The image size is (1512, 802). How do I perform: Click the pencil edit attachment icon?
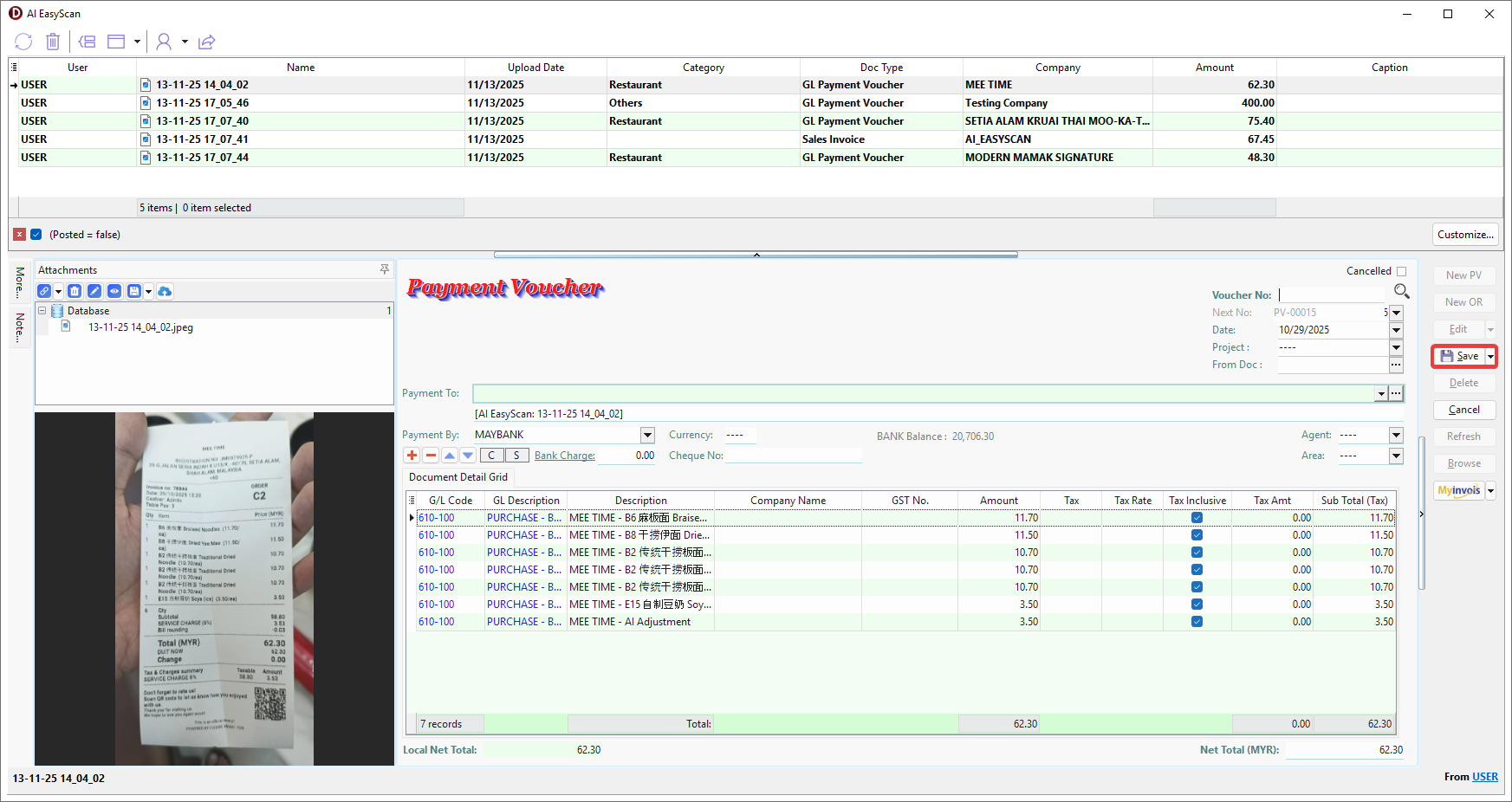[94, 291]
